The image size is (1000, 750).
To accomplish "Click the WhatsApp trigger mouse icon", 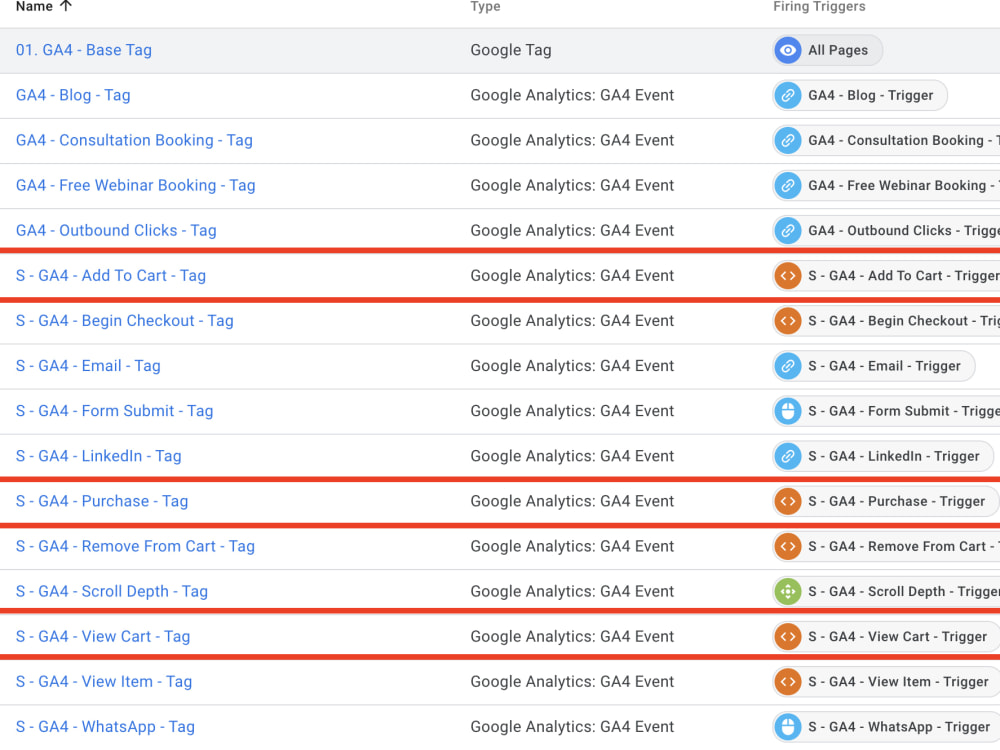I will pyautogui.click(x=788, y=727).
